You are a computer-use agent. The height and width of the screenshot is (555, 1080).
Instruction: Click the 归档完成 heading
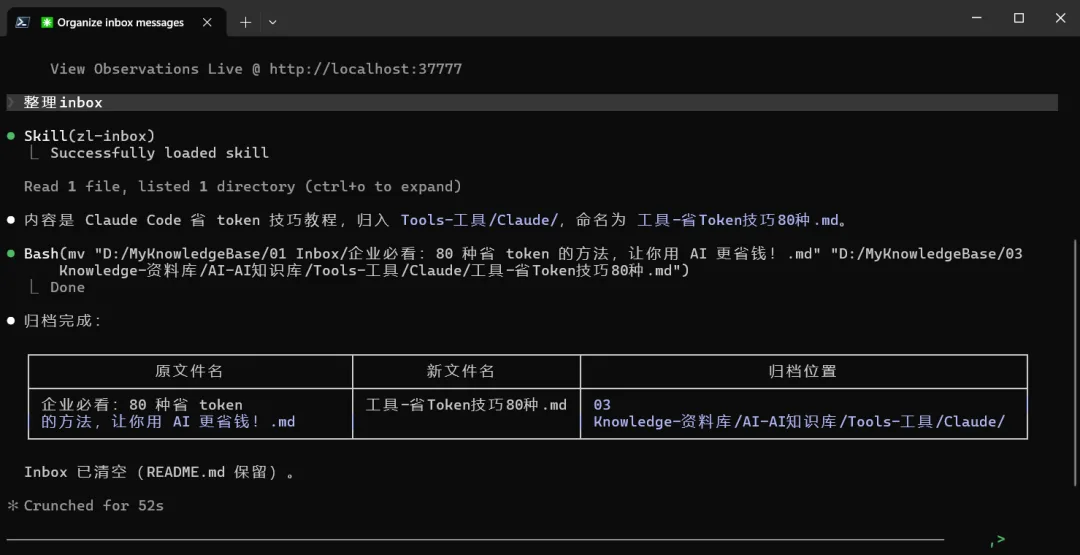[63, 321]
